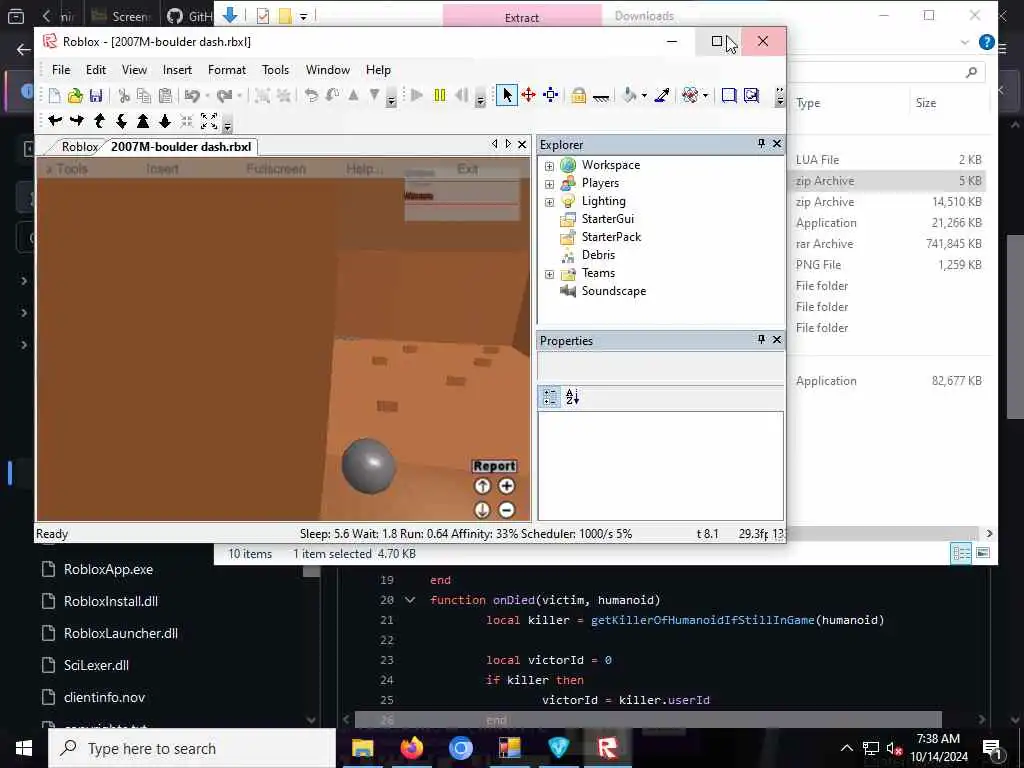
Task: Open the Insert menu
Action: point(177,70)
